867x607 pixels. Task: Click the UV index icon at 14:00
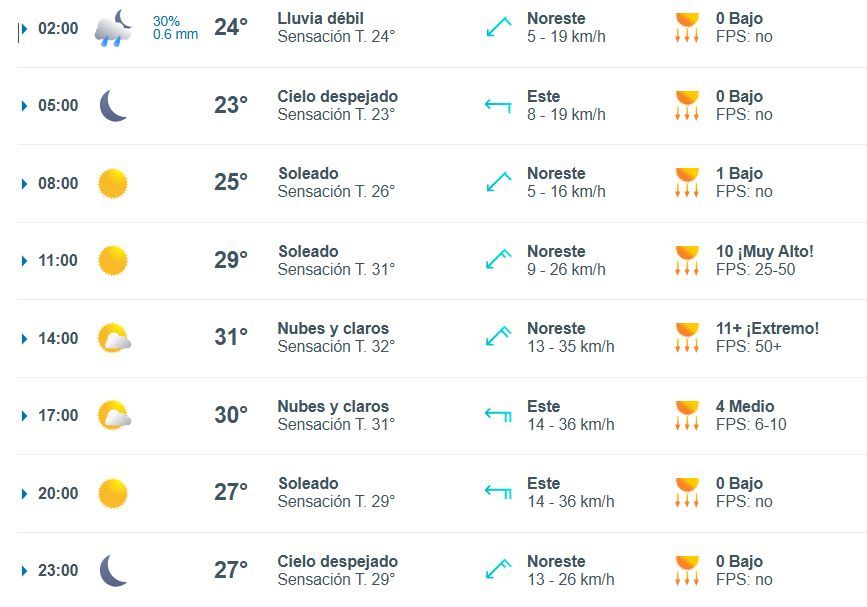(x=687, y=338)
